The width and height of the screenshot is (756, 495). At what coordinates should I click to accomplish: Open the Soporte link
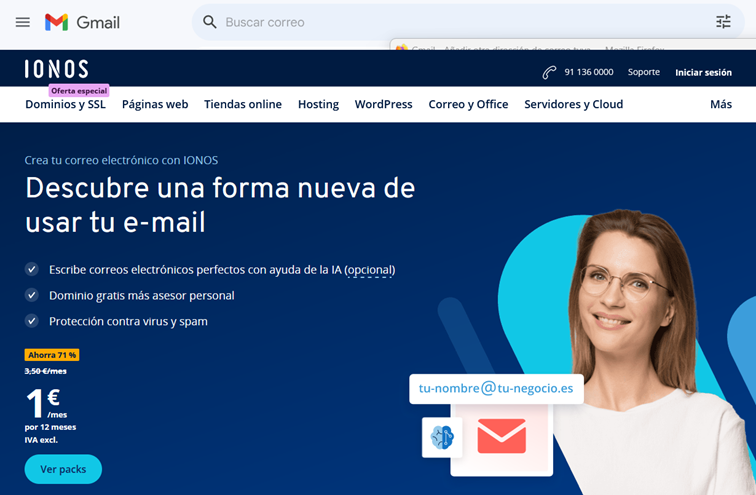point(644,72)
